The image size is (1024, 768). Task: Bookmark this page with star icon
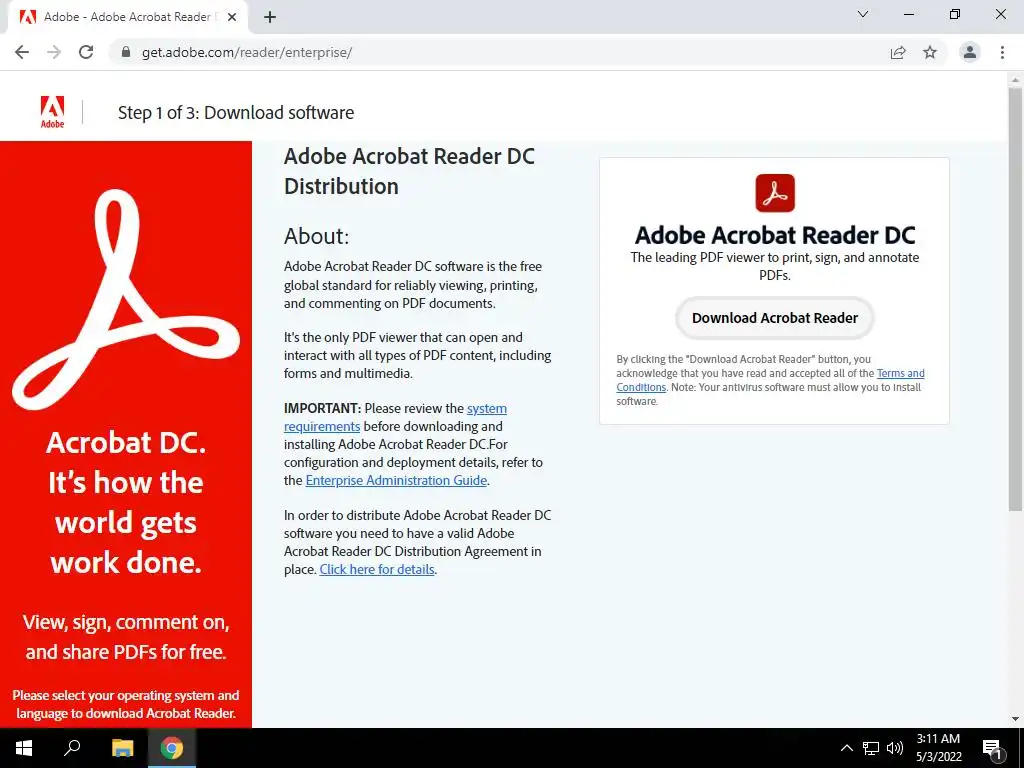click(x=930, y=52)
